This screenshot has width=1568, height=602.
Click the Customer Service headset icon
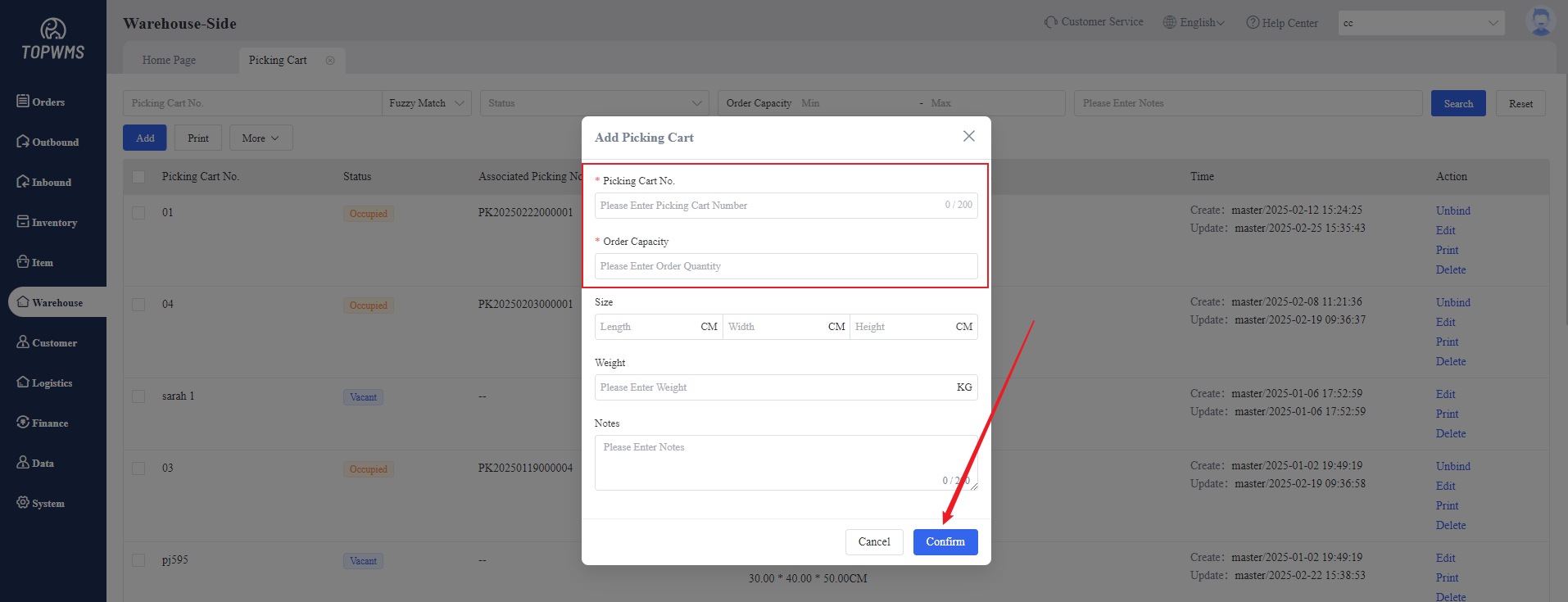(x=1051, y=22)
